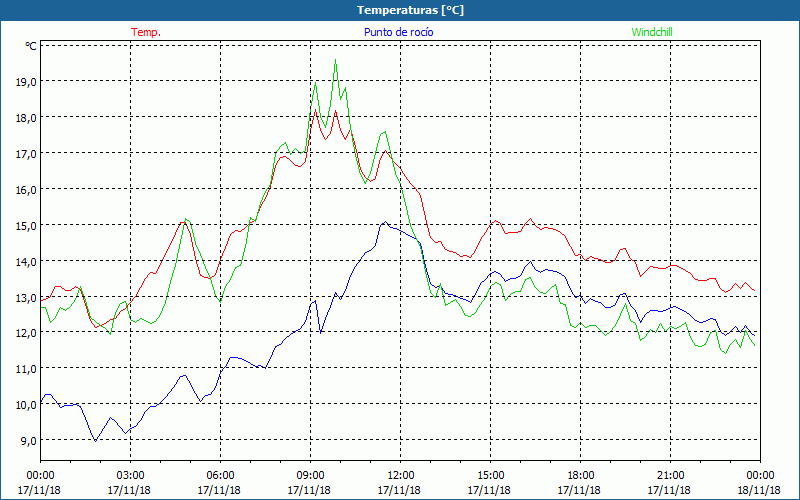Screen dimensions: 800x500
Task: Click the '18,0' y-axis value
Action: pyautogui.click(x=26, y=117)
